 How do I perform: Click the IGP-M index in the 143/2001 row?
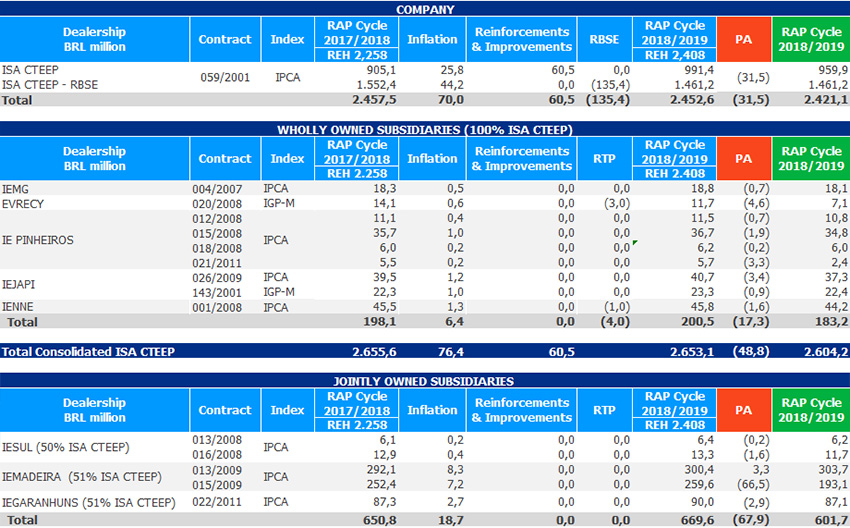click(x=279, y=292)
